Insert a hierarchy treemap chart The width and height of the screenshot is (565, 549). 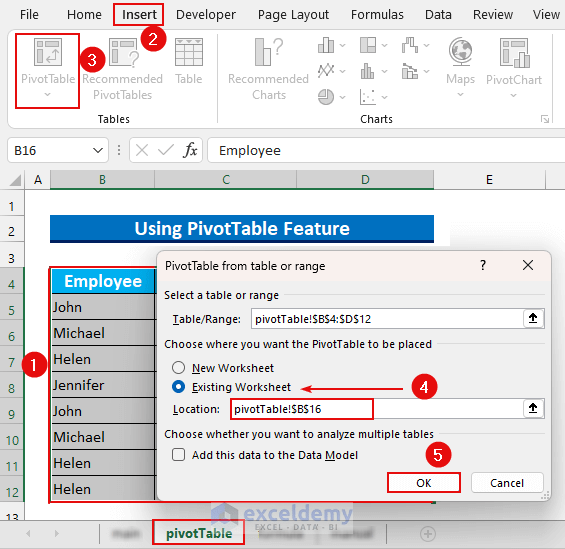point(368,45)
